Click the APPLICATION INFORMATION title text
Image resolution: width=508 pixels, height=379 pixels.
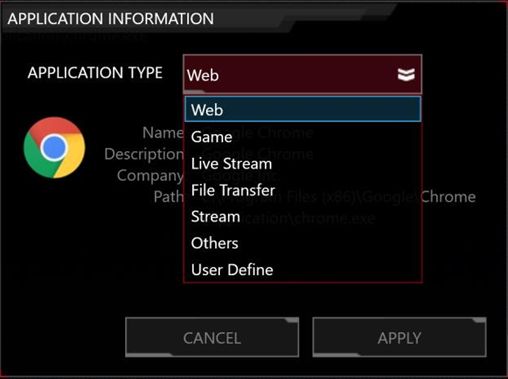click(x=111, y=19)
